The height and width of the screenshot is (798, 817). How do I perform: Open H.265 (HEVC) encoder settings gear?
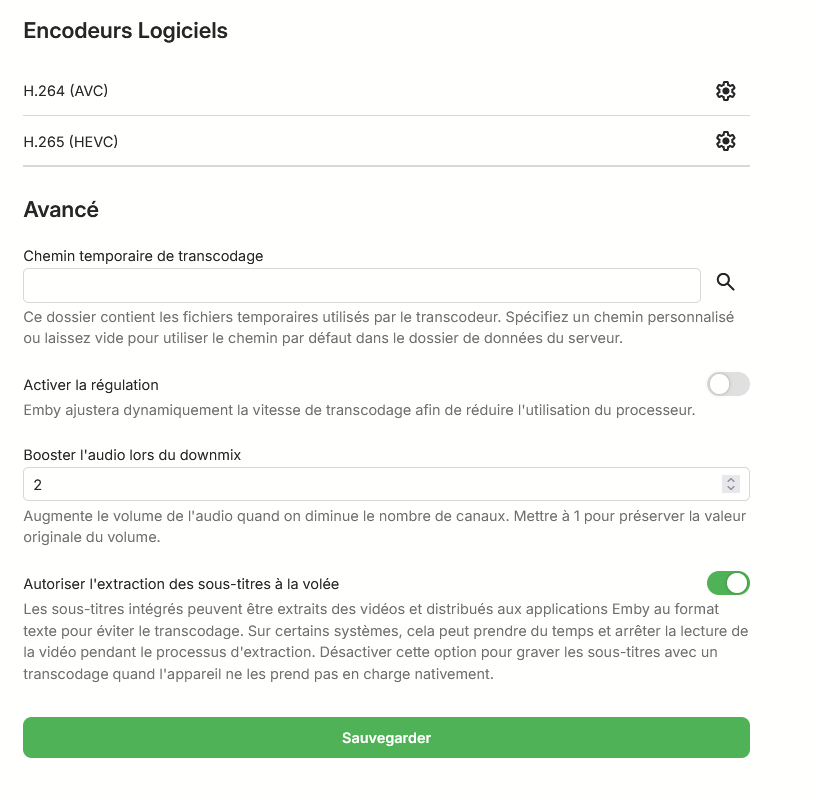[x=726, y=142]
